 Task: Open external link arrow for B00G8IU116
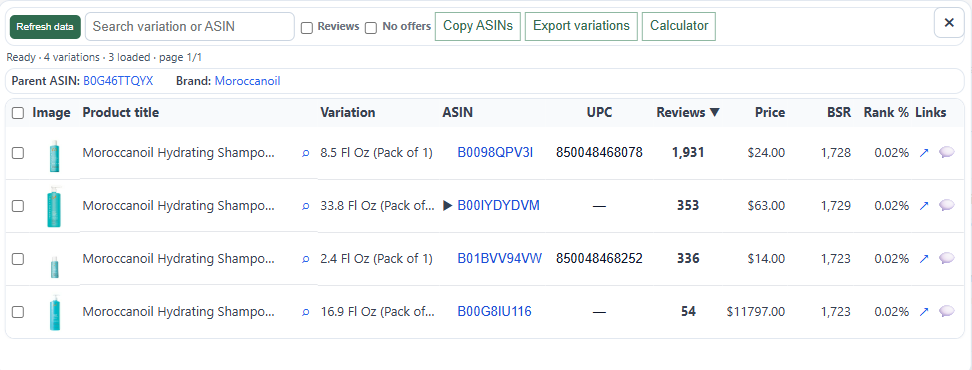tap(924, 311)
